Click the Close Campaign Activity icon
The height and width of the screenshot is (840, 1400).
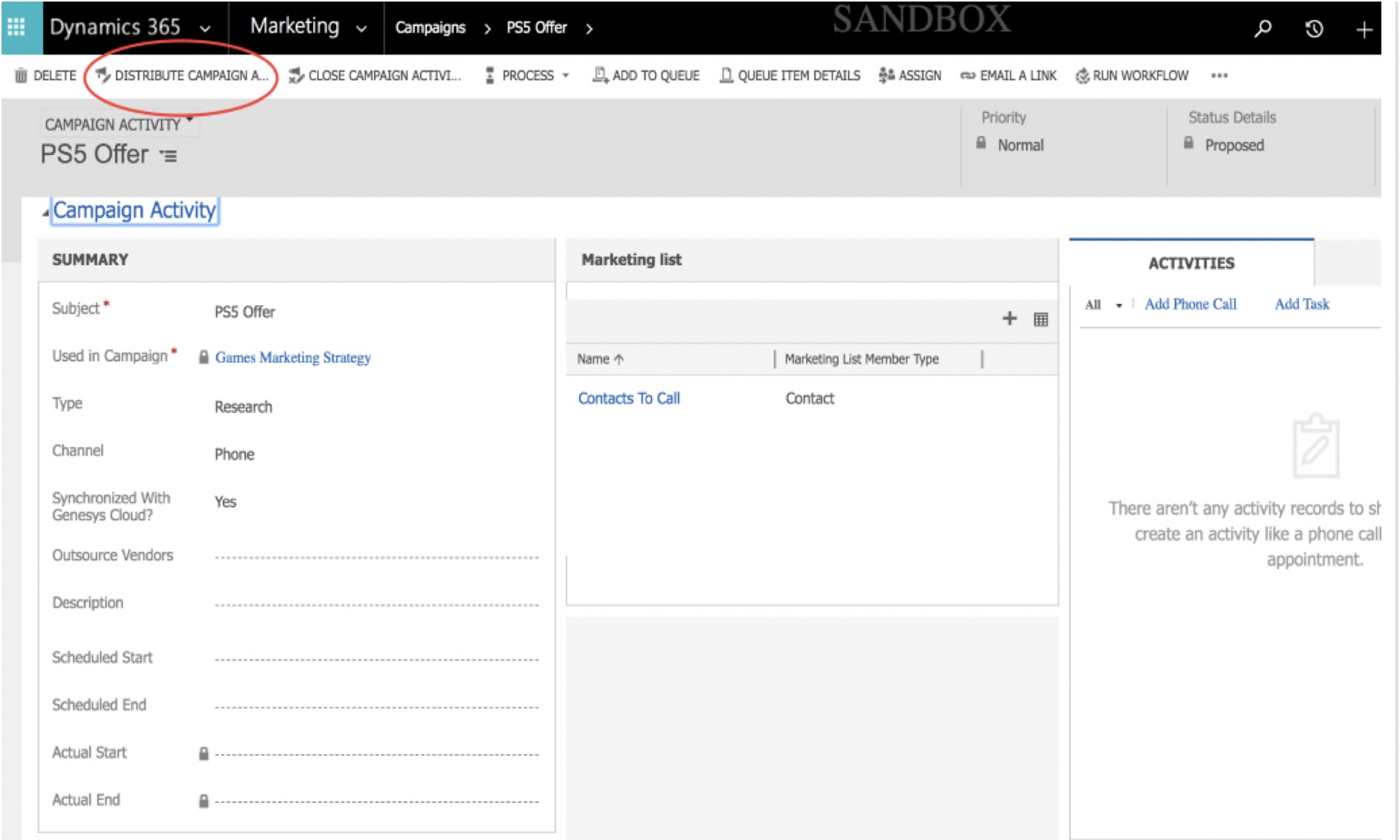(x=296, y=76)
